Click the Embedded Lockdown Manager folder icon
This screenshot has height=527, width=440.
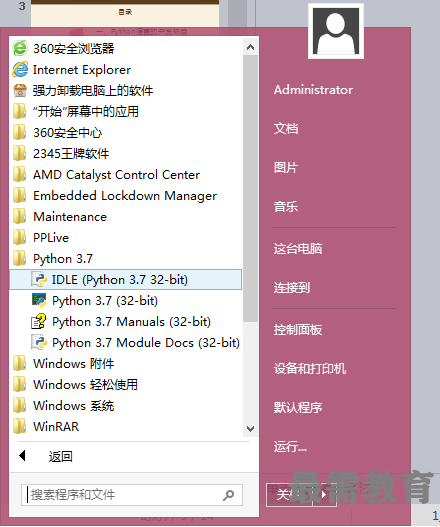(x=19, y=195)
